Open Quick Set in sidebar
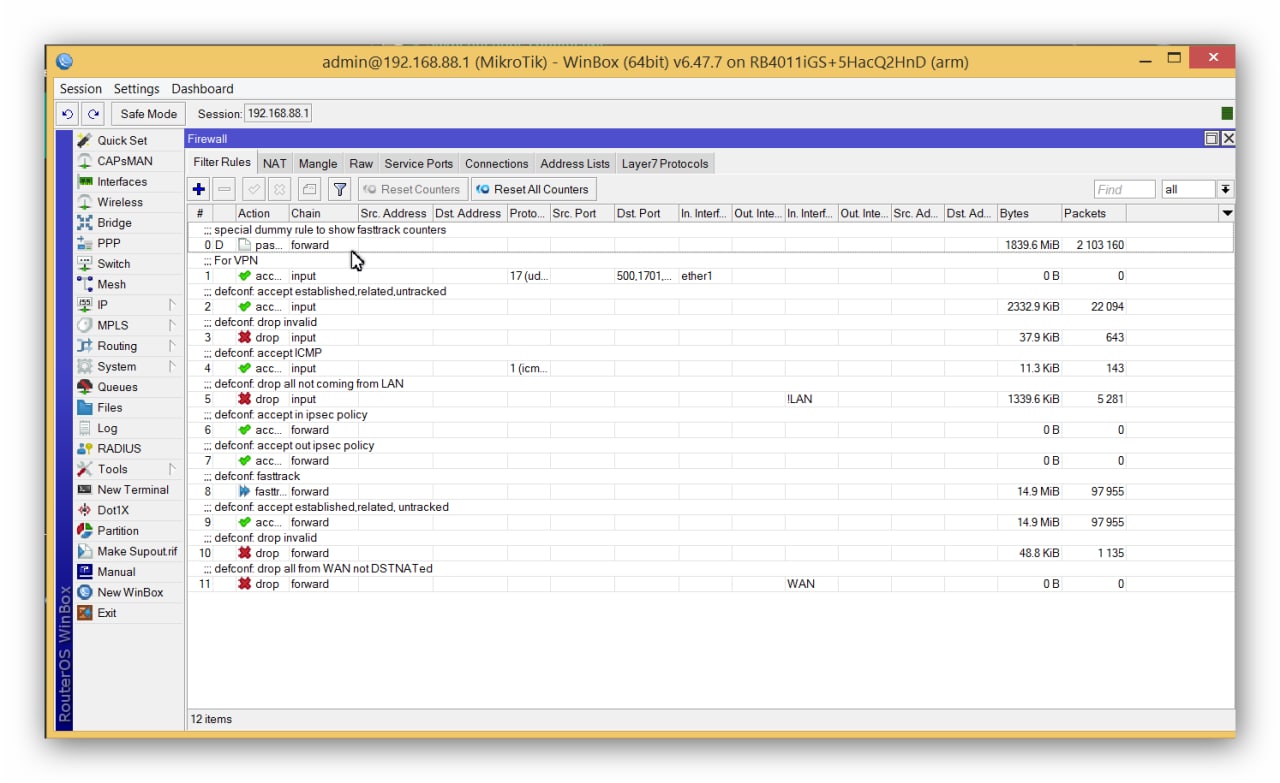 coord(121,141)
